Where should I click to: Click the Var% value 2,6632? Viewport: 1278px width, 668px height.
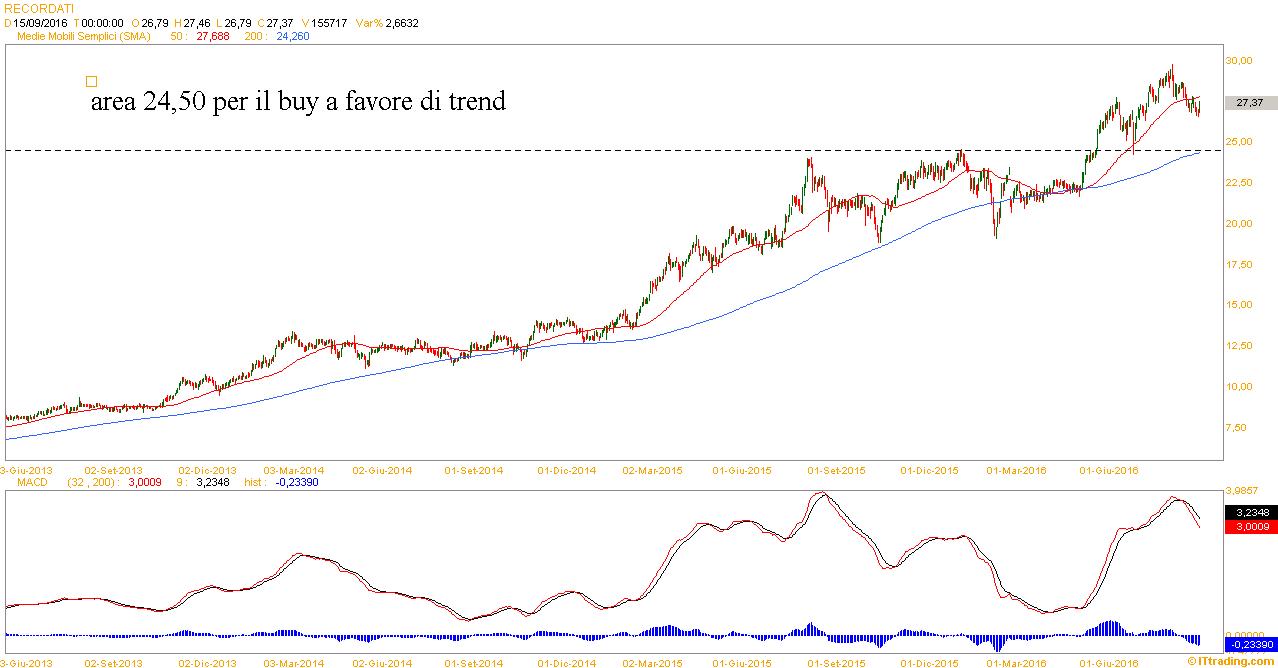401,22
